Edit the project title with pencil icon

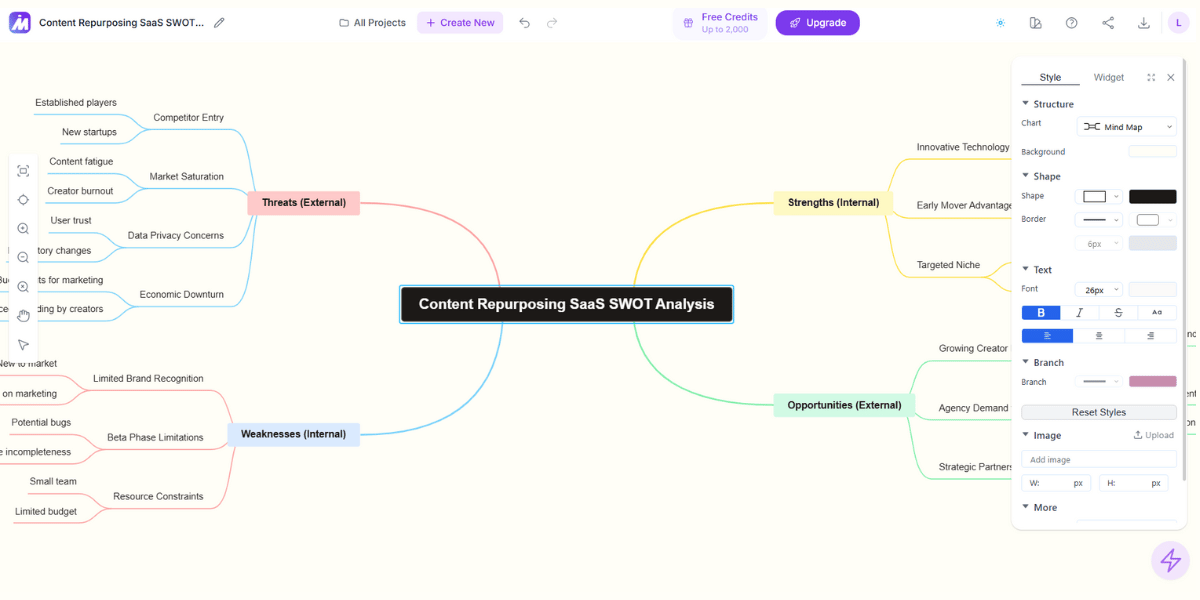[219, 23]
